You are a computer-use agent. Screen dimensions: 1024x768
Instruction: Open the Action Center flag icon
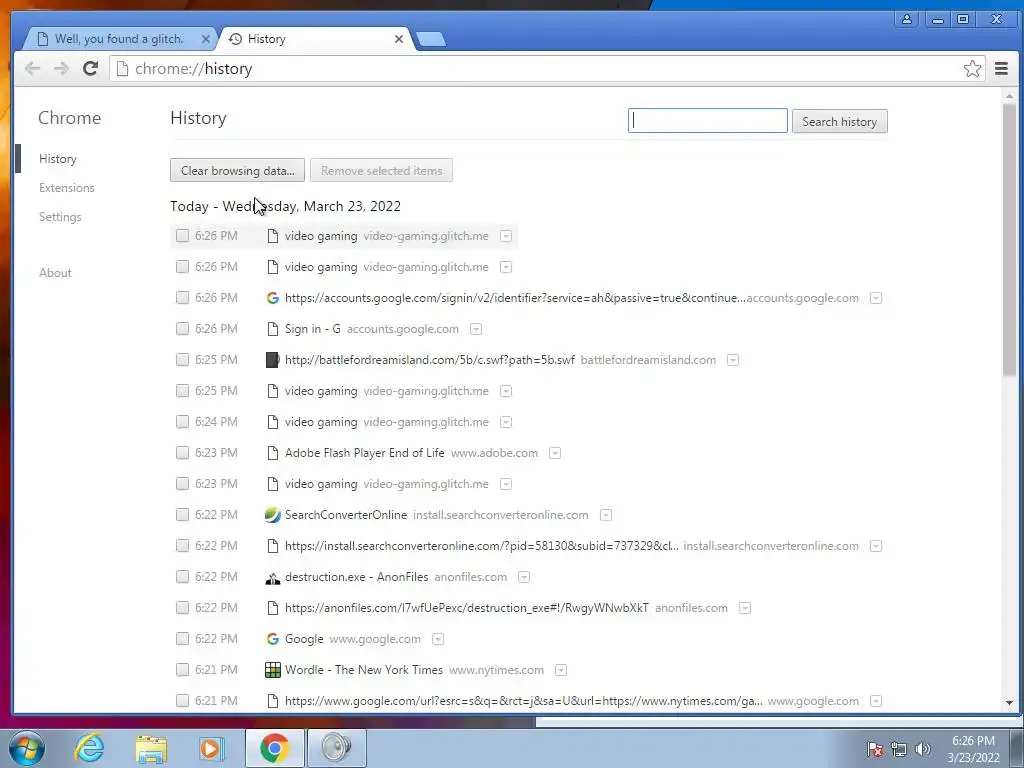pyautogui.click(x=875, y=749)
